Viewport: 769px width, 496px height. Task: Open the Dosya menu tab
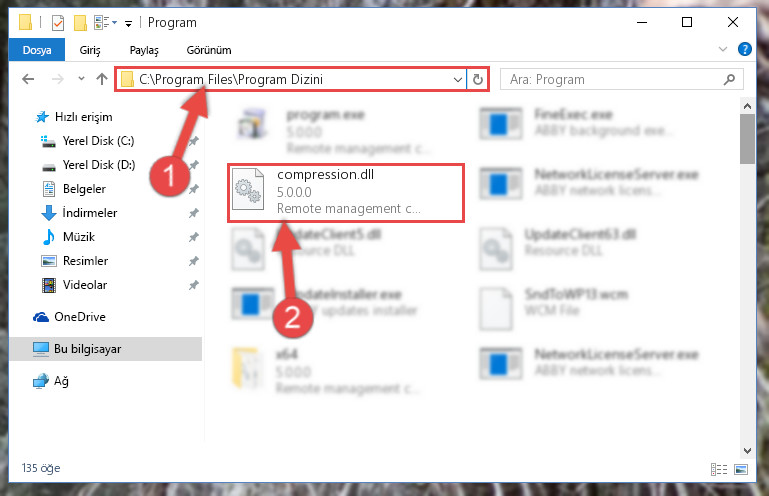(37, 50)
